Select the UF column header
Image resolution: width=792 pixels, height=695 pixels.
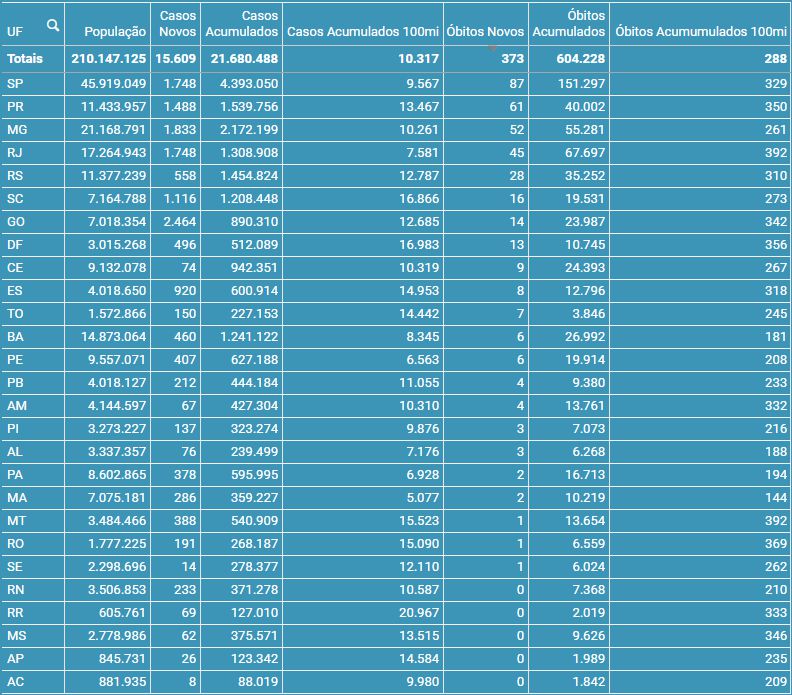(x=16, y=32)
